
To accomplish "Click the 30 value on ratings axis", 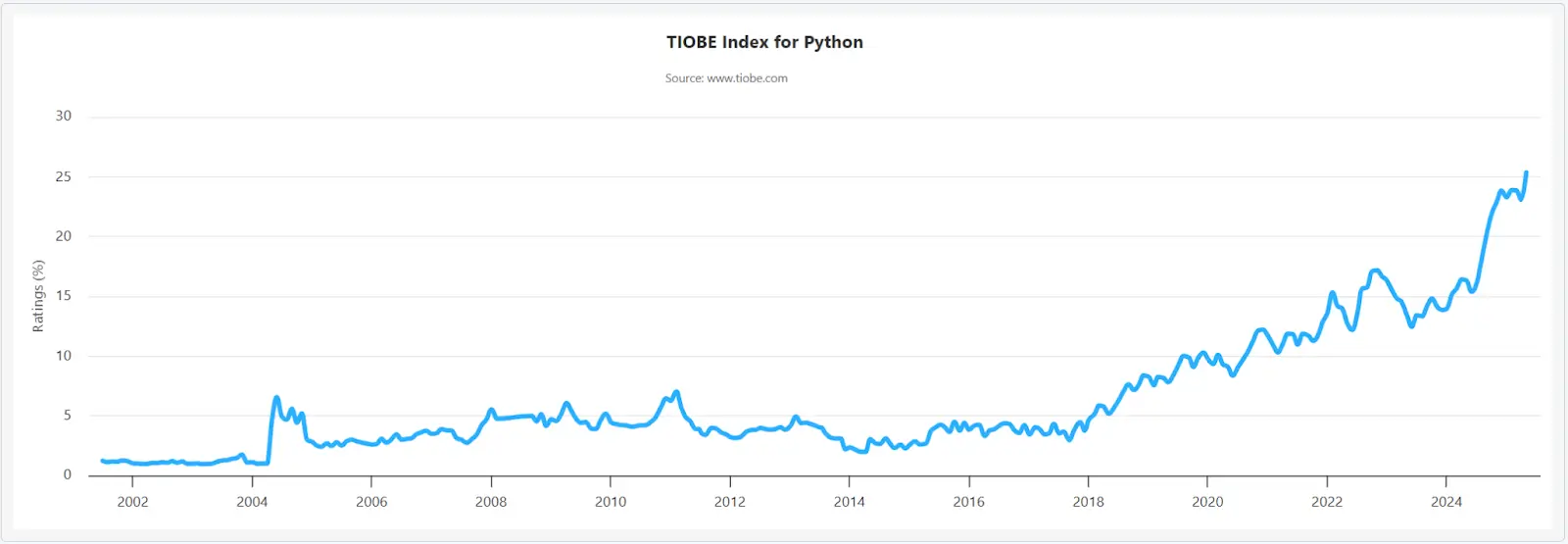I will click(x=64, y=116).
